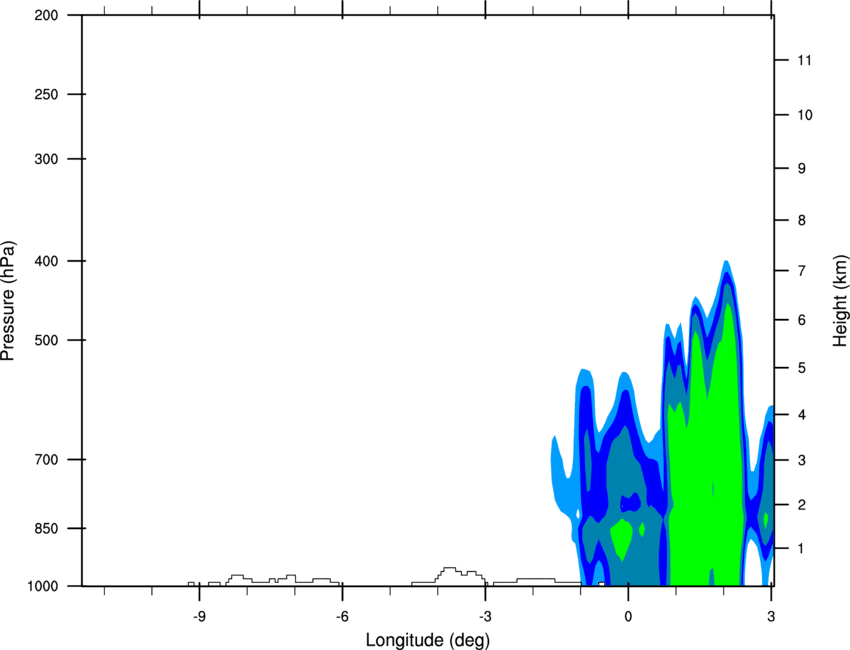Select the 250 pressure tick label
850x650 pixels.
coord(46,94)
